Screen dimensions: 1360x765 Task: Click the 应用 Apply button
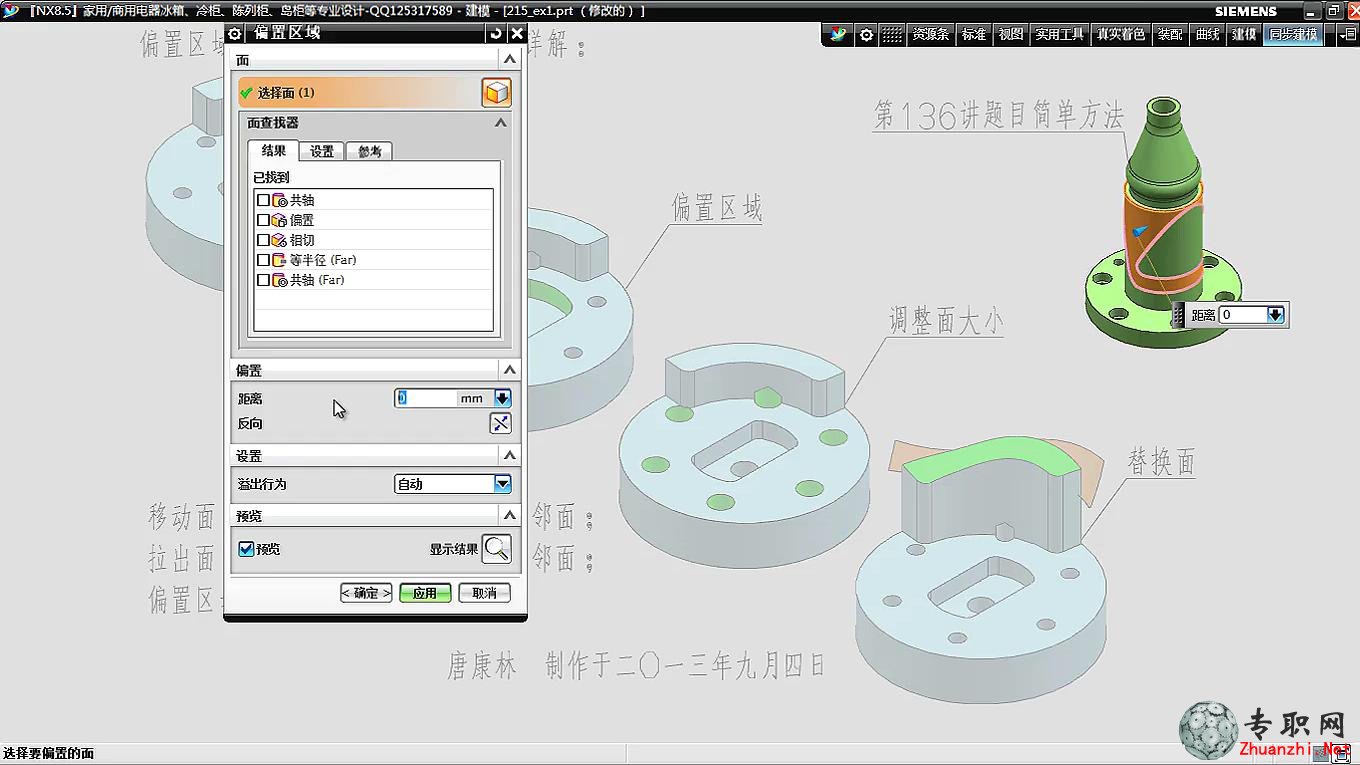(425, 593)
